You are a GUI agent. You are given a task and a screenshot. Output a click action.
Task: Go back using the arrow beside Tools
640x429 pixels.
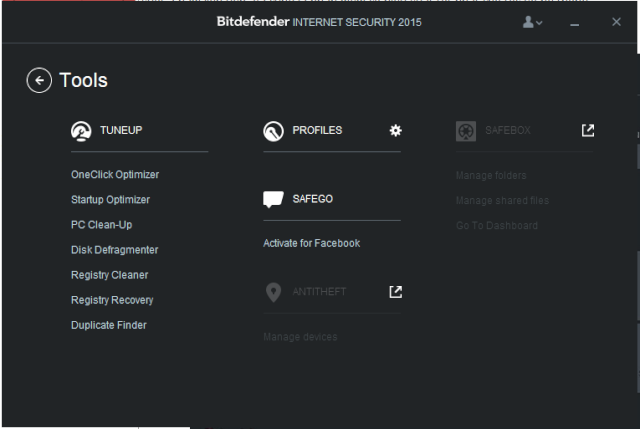pyautogui.click(x=39, y=80)
